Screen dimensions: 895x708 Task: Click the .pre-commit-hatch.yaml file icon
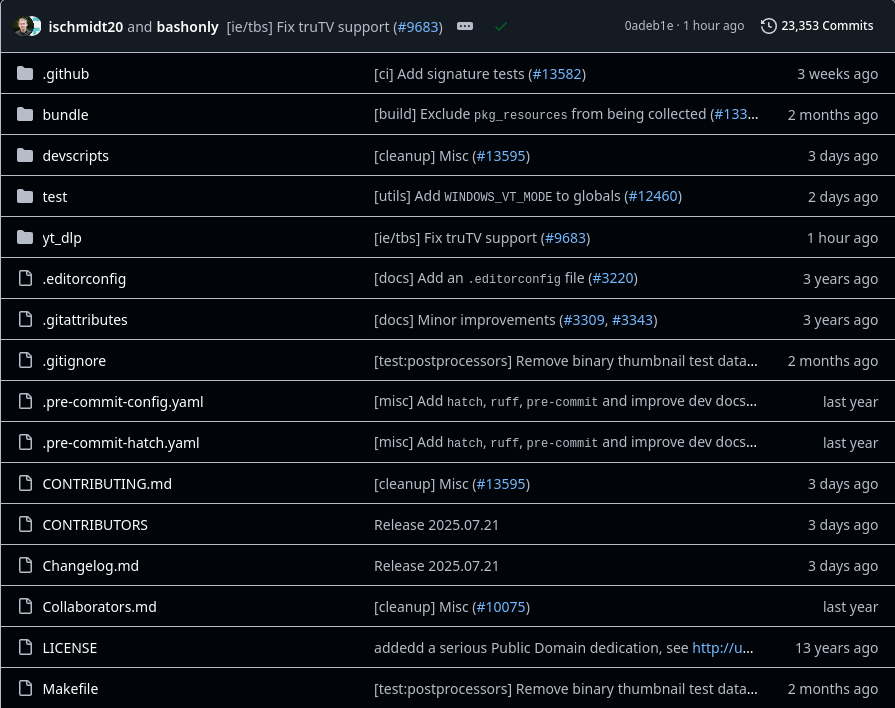(x=25, y=442)
